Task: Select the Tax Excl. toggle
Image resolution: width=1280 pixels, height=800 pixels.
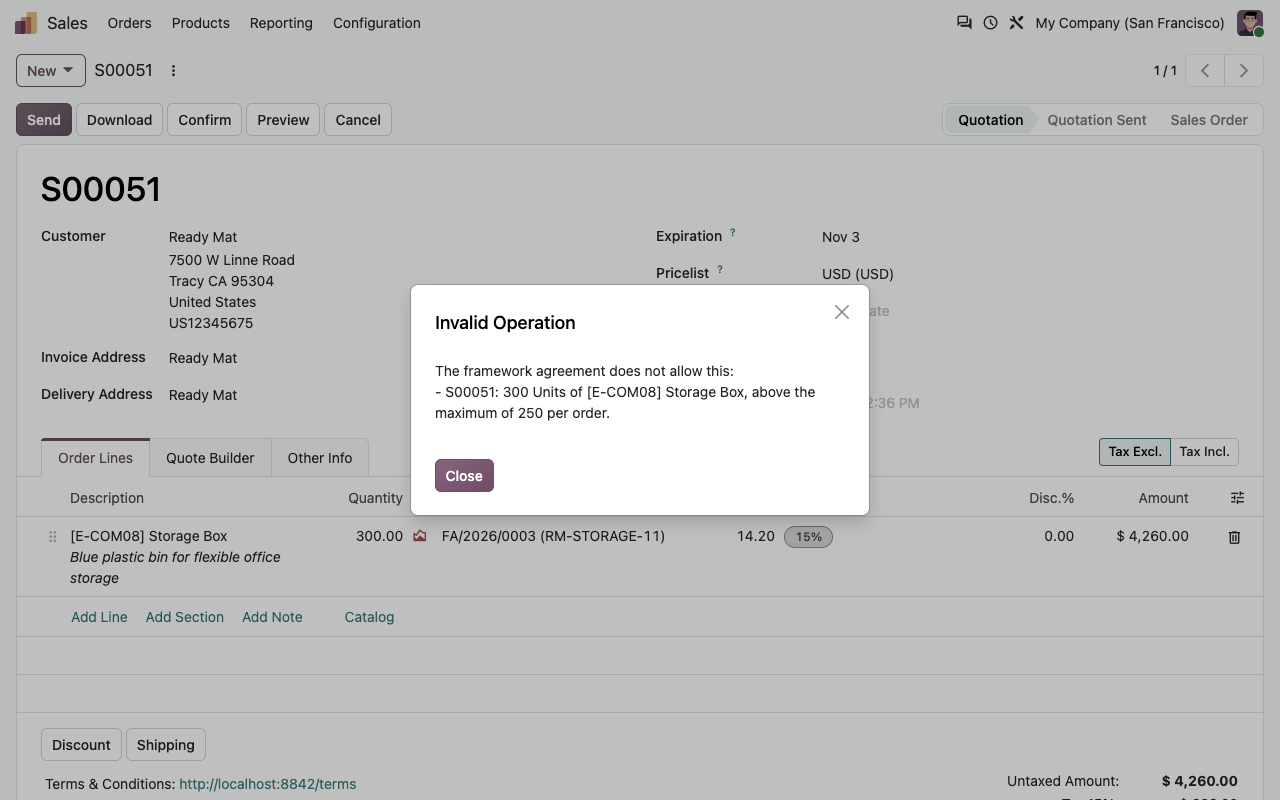Action: click(x=1135, y=451)
